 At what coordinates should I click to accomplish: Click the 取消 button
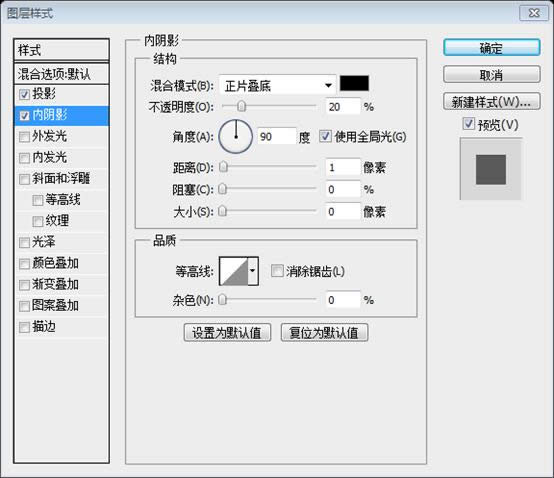(x=491, y=75)
